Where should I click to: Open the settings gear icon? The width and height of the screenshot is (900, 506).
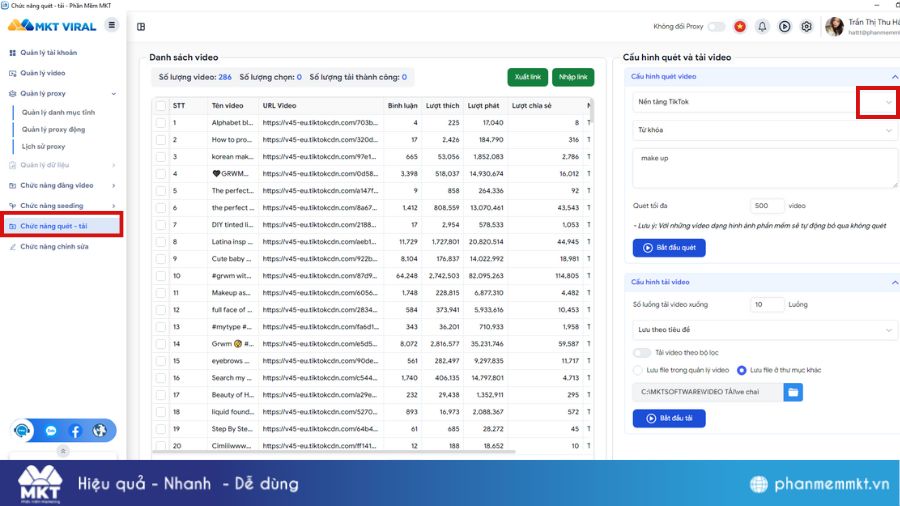click(806, 26)
